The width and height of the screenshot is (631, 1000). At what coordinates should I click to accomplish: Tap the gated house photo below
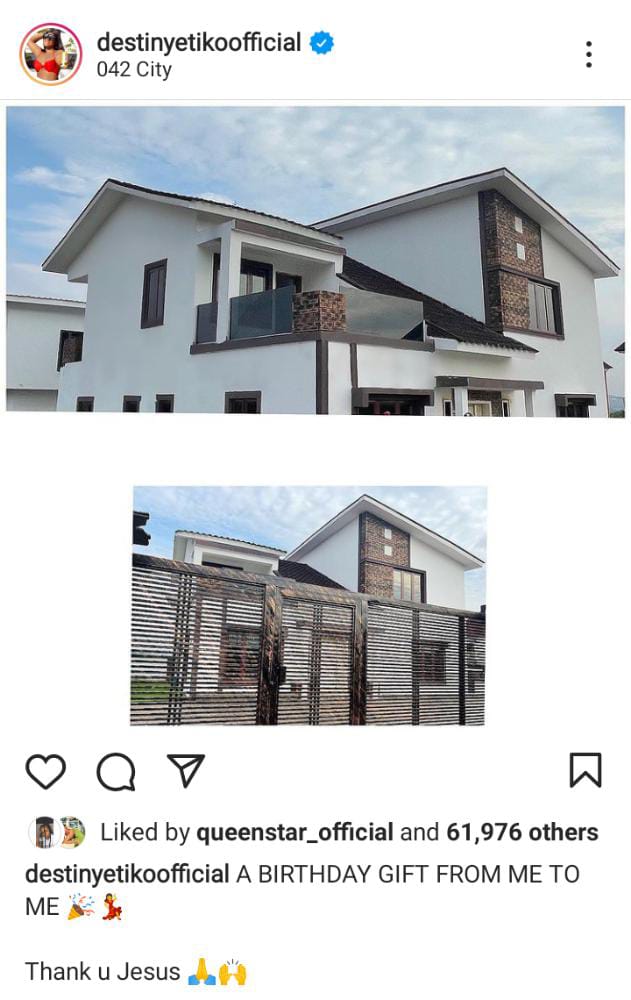308,606
